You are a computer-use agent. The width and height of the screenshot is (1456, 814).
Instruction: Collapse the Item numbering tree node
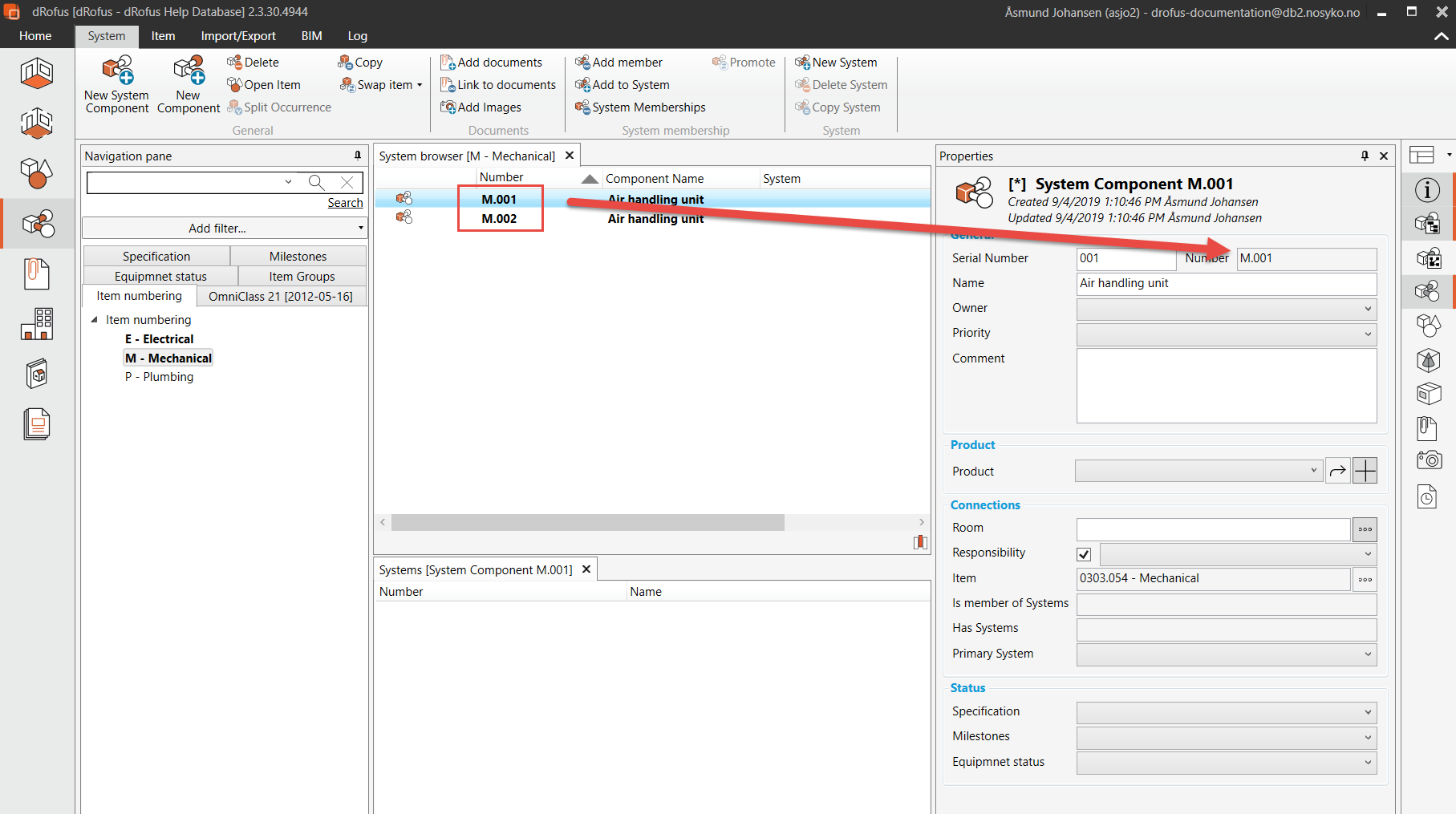(95, 319)
